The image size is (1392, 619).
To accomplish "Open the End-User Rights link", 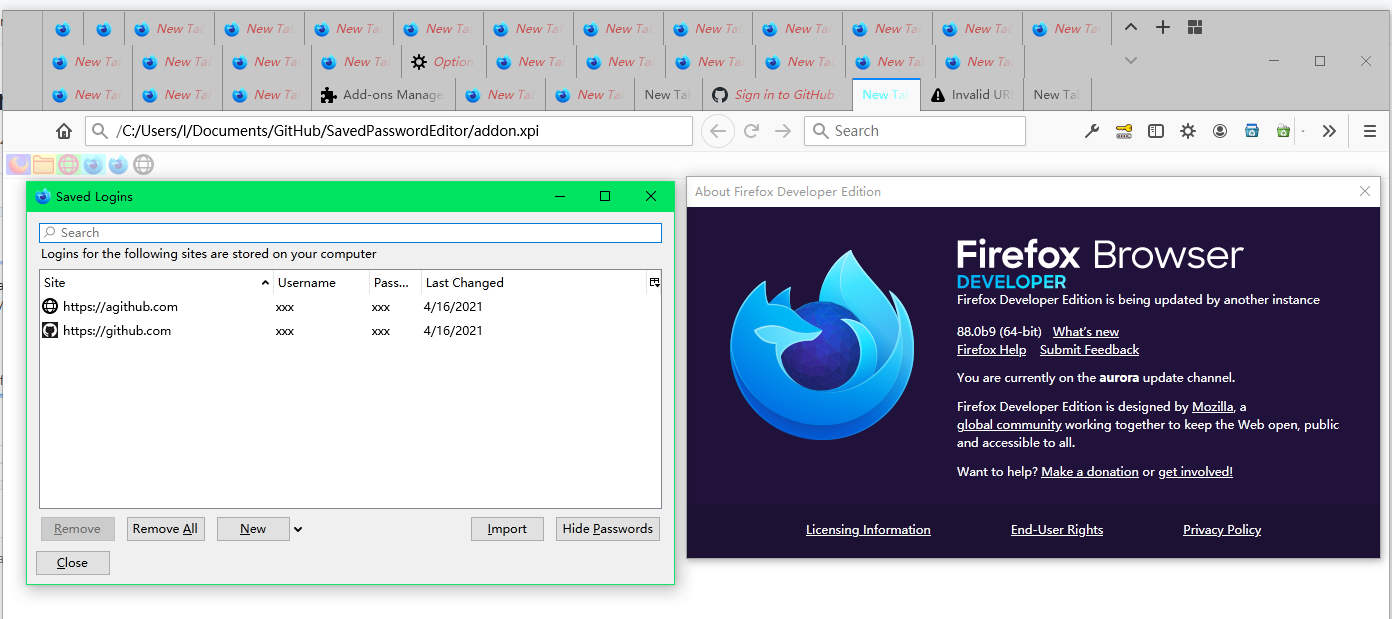I will pos(1057,530).
